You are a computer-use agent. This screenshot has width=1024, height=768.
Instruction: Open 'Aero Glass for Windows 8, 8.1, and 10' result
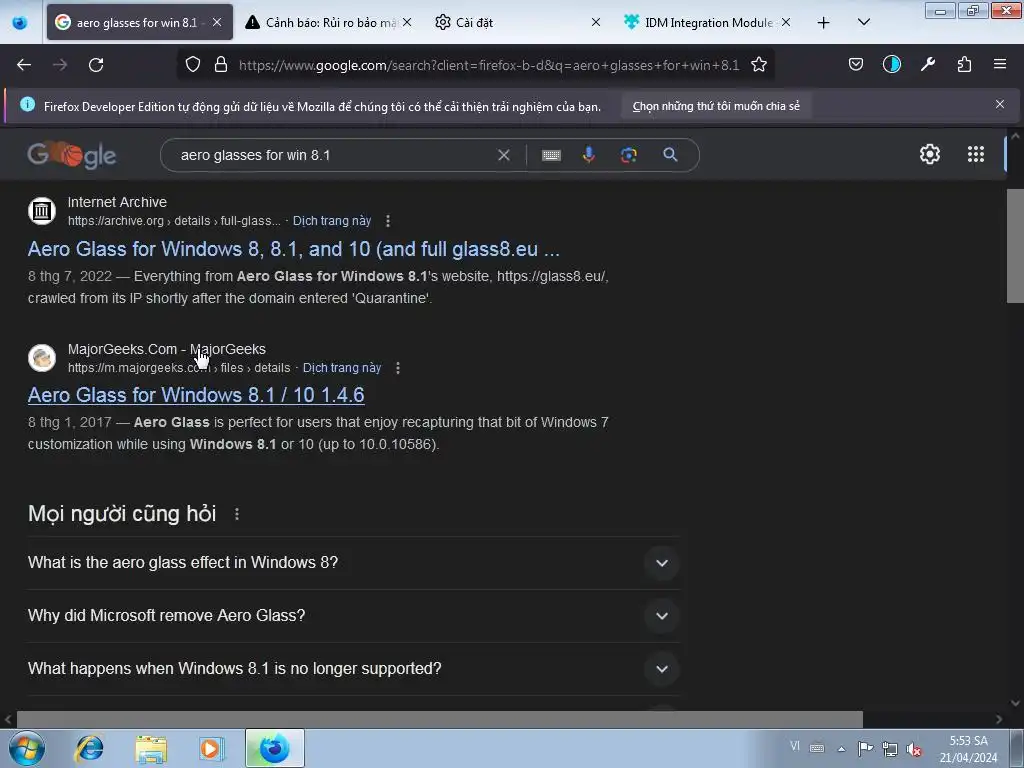point(293,249)
